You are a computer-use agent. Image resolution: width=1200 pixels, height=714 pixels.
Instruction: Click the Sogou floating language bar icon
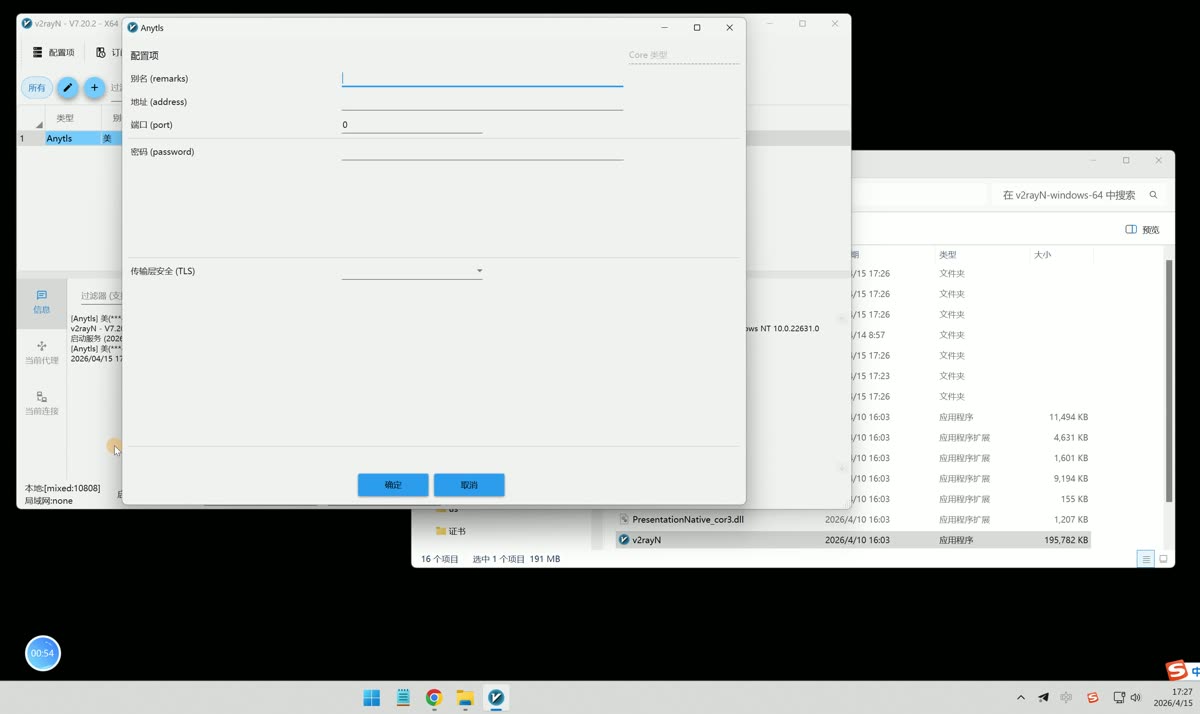point(1177,670)
